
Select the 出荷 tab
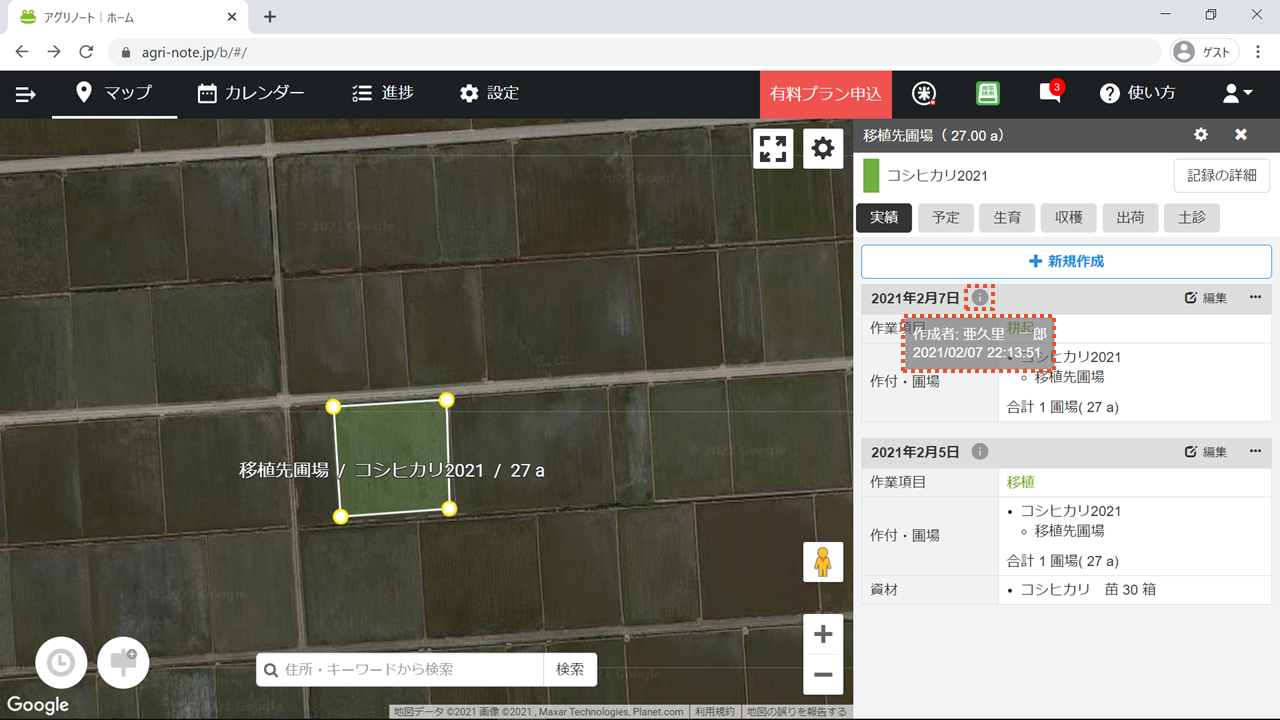point(1130,217)
